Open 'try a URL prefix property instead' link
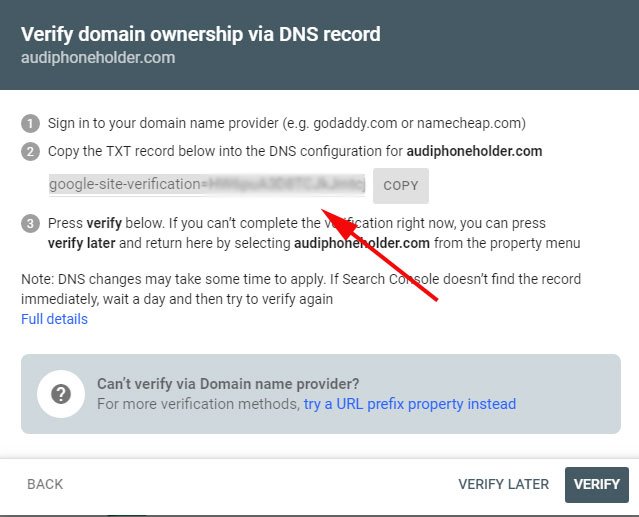Image resolution: width=639 pixels, height=517 pixels. 410,404
